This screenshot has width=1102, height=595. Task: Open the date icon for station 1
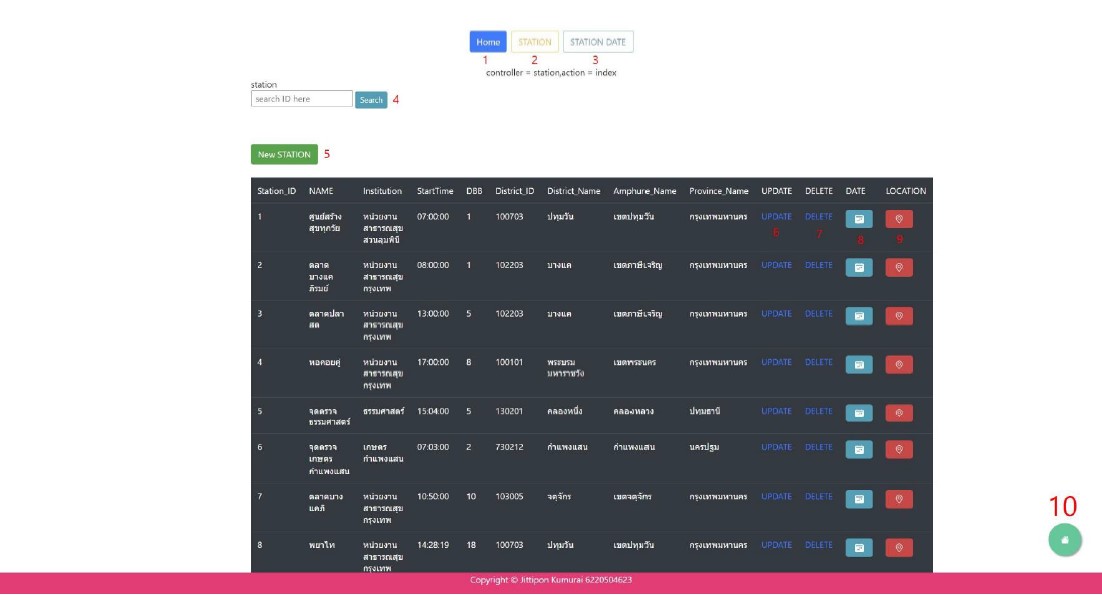859,219
